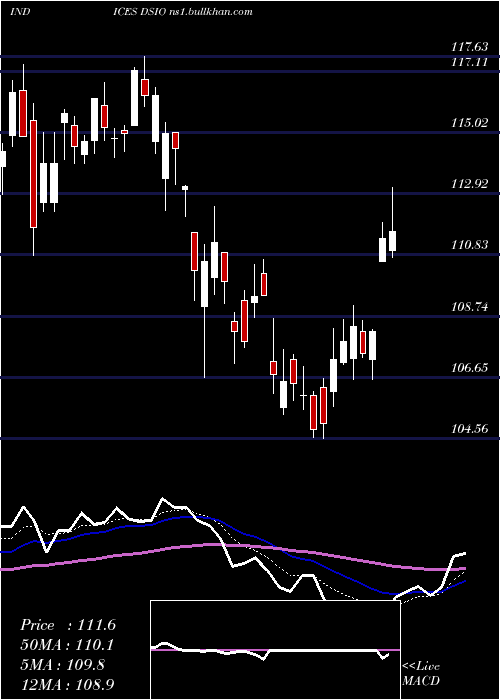
Task: Click the 5MA : 109.8 readout
Action: tap(62, 664)
